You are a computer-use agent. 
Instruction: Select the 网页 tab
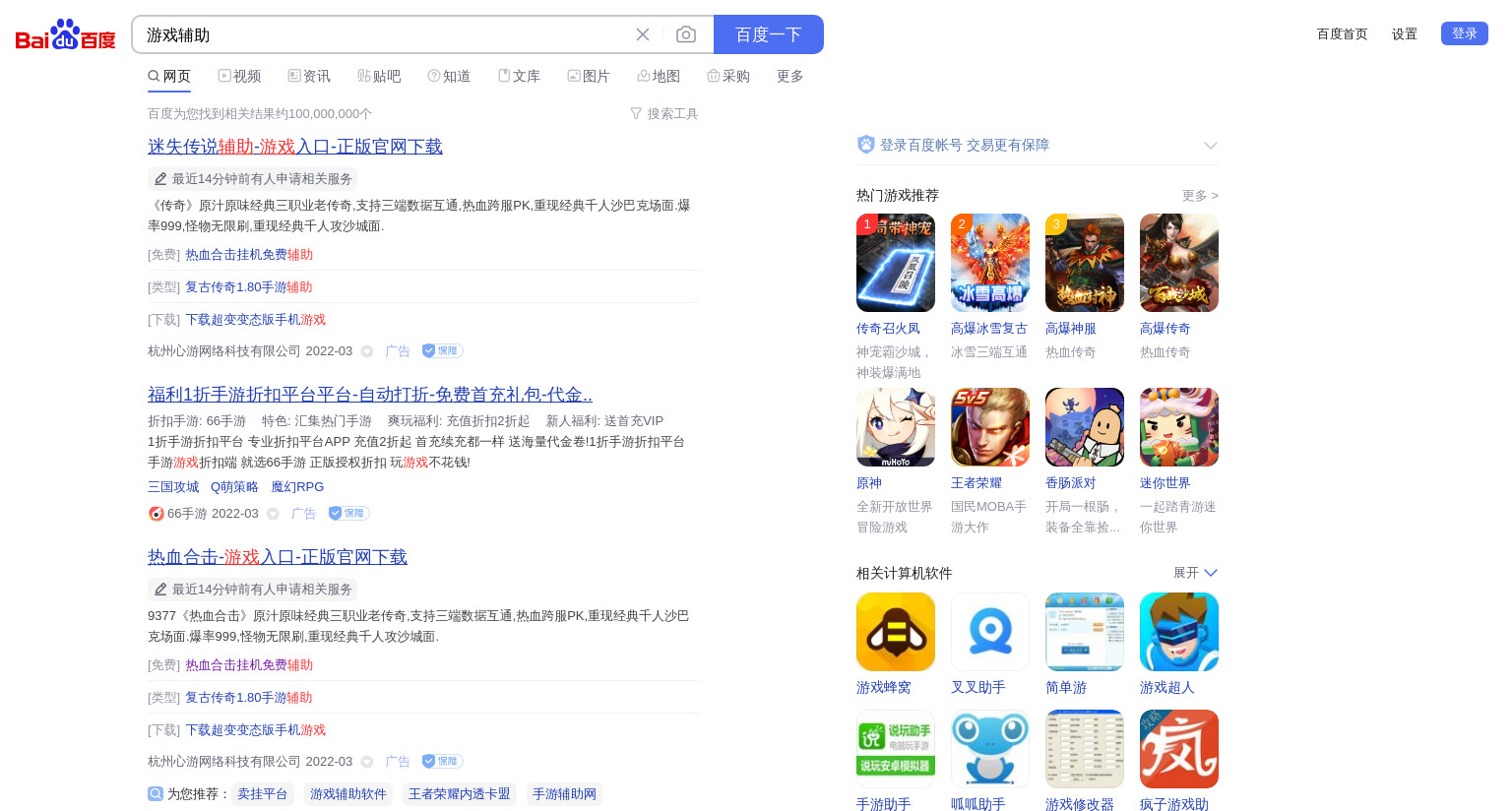click(x=169, y=76)
